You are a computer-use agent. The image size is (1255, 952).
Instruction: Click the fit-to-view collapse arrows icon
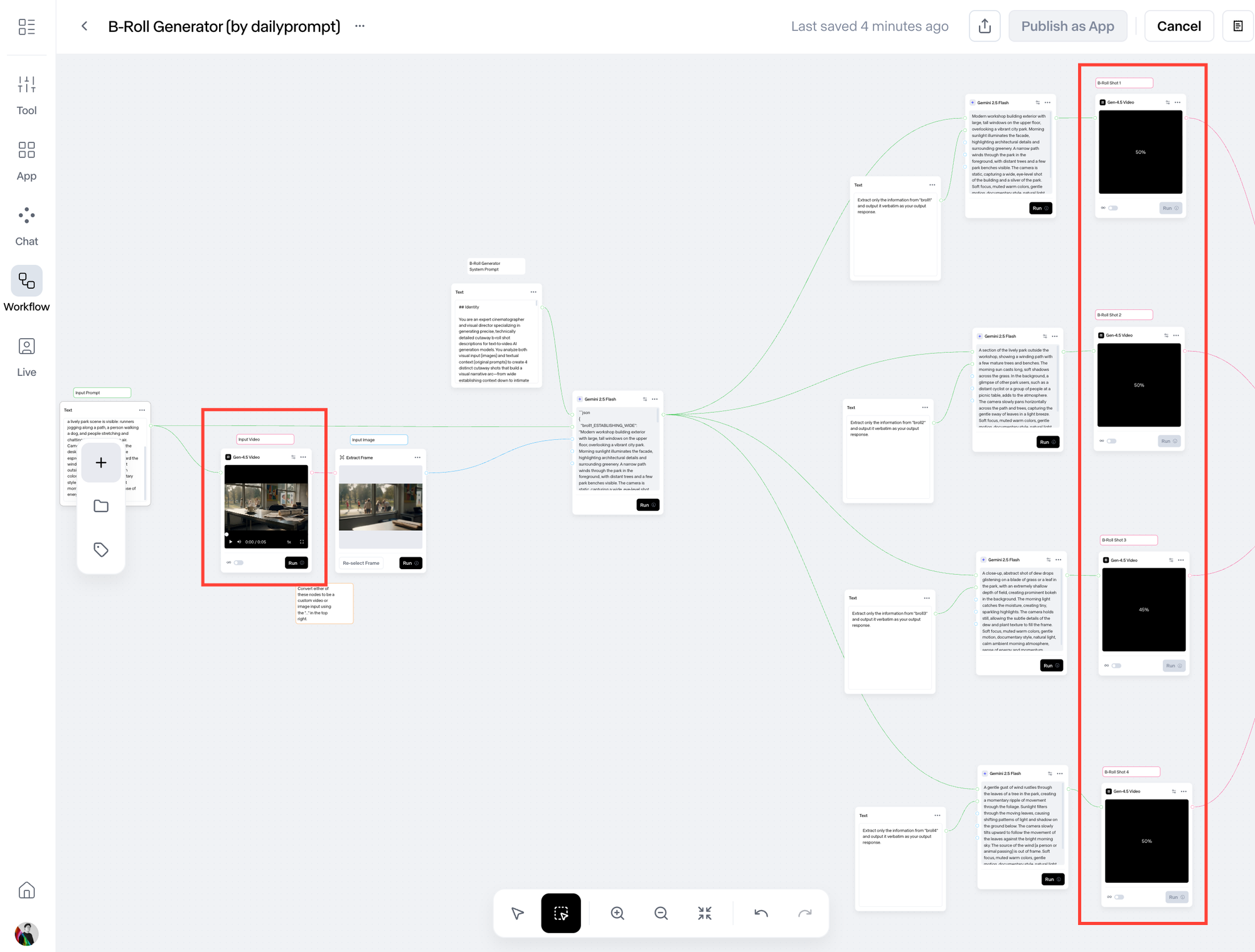pyautogui.click(x=704, y=913)
